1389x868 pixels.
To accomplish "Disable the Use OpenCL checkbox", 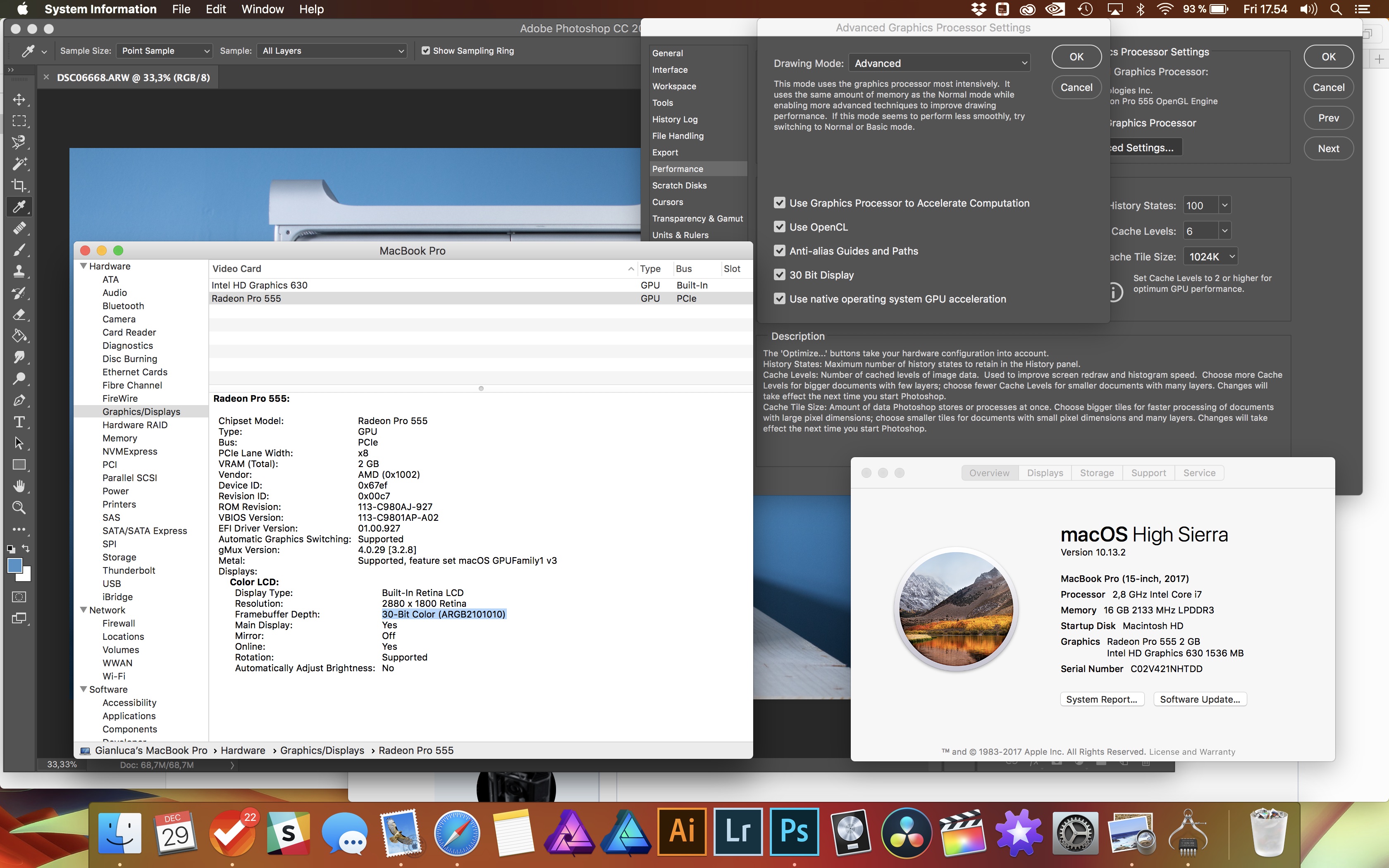I will pyautogui.click(x=779, y=227).
